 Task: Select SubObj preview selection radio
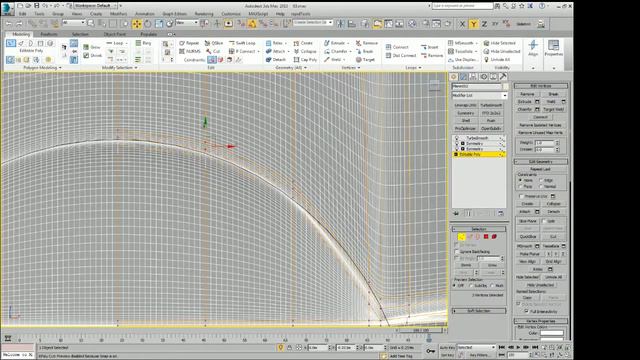click(472, 286)
